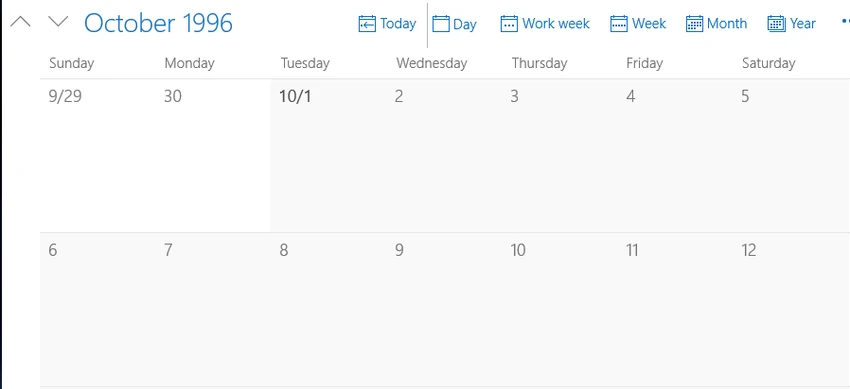Click the Work week label

556,24
